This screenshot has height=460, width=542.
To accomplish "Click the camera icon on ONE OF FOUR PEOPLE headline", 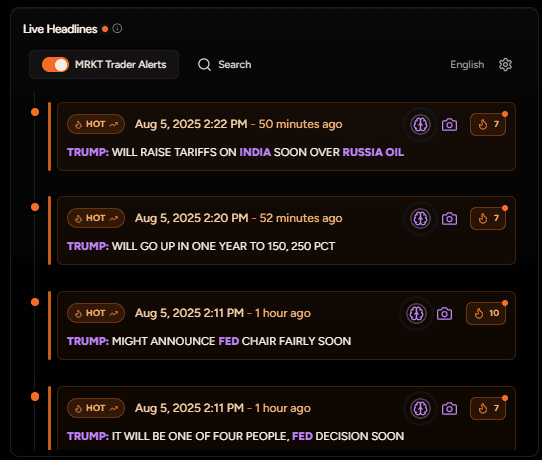I will [449, 409].
